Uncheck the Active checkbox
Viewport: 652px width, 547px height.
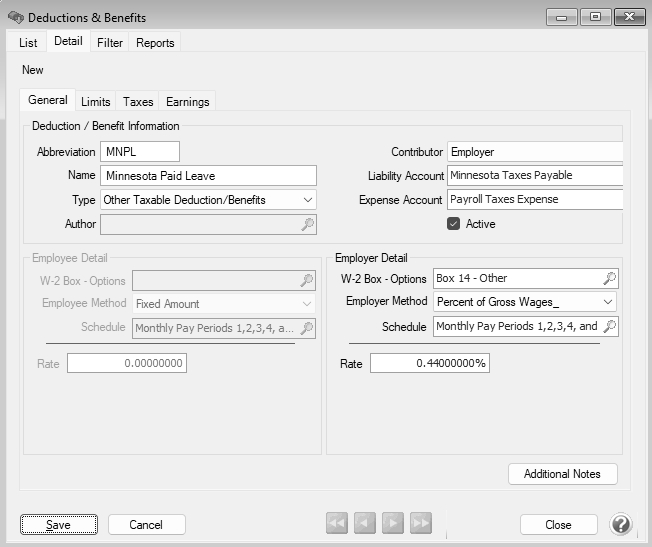453,224
